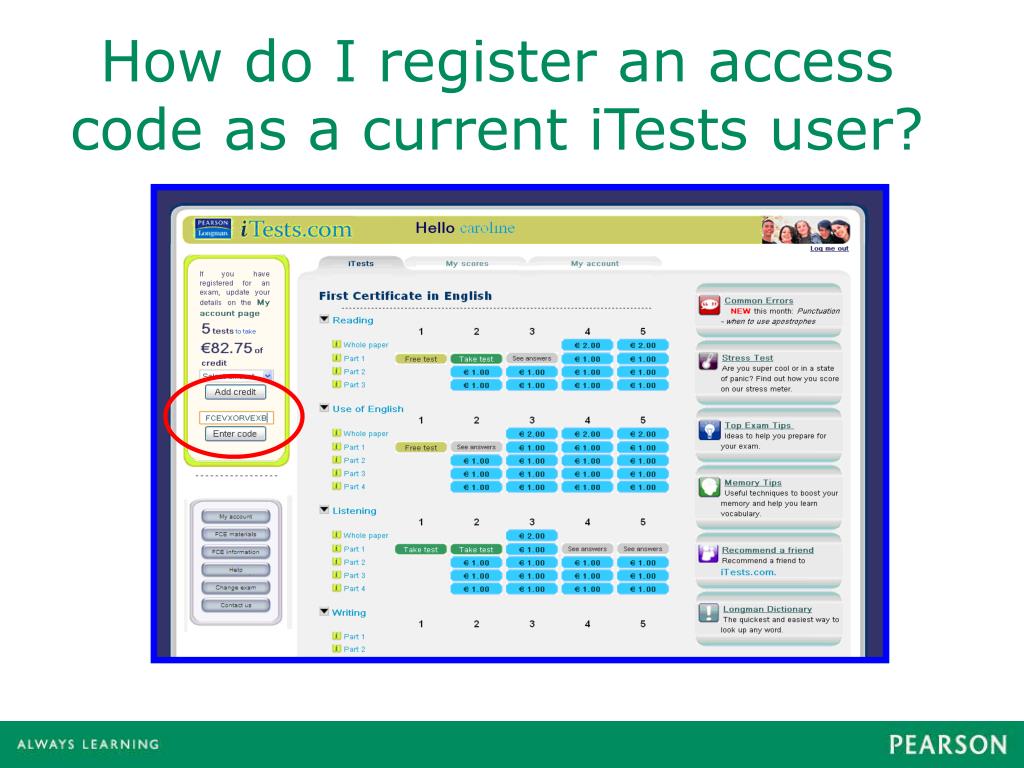Collapse the Listening section triangle

324,510
